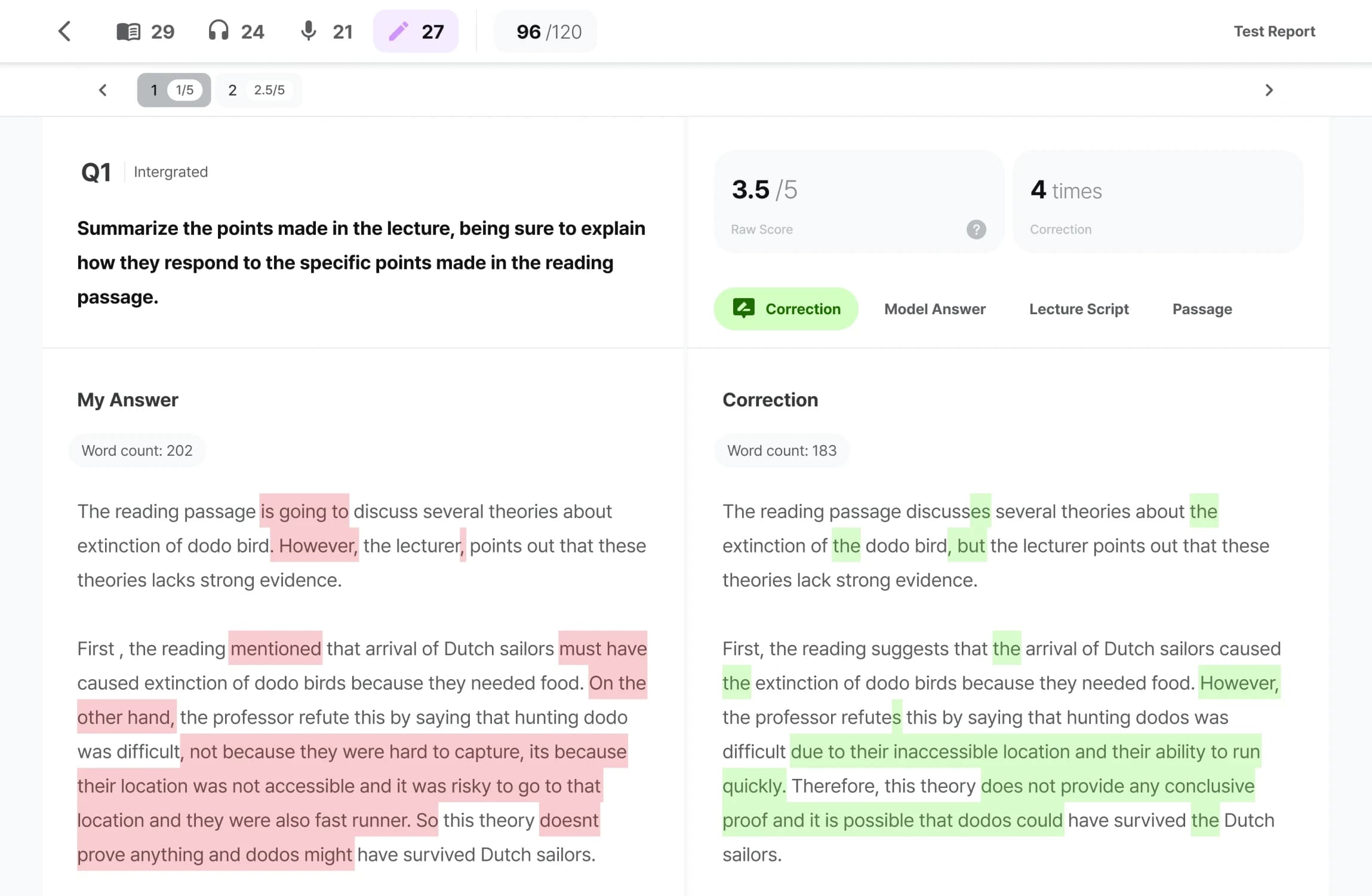Open the Passage tab
The image size is (1372, 896).
tap(1202, 309)
